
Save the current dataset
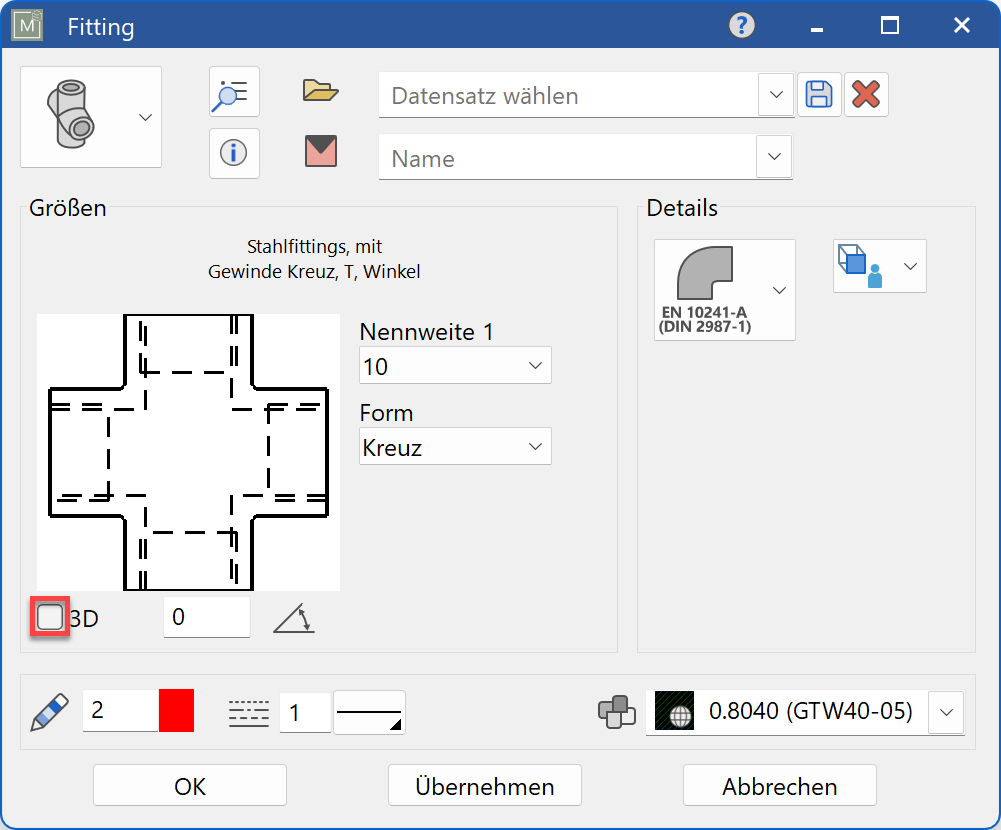coord(819,93)
